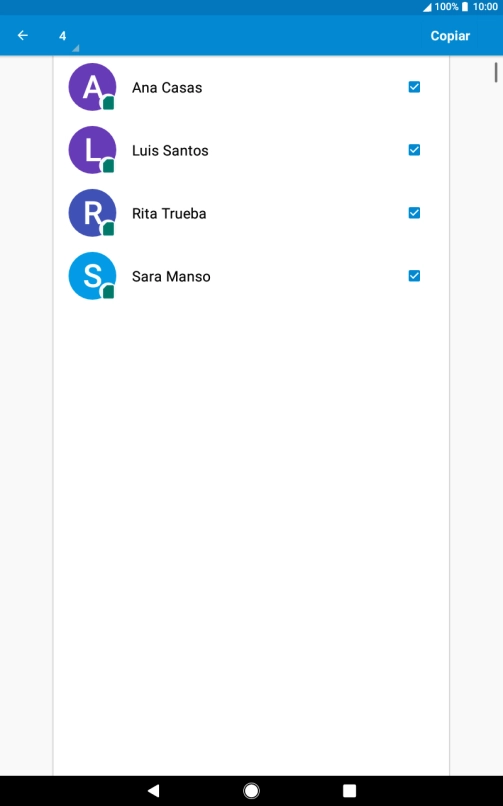
Task: Tap Rita Trueba blue R avatar
Action: 92,213
